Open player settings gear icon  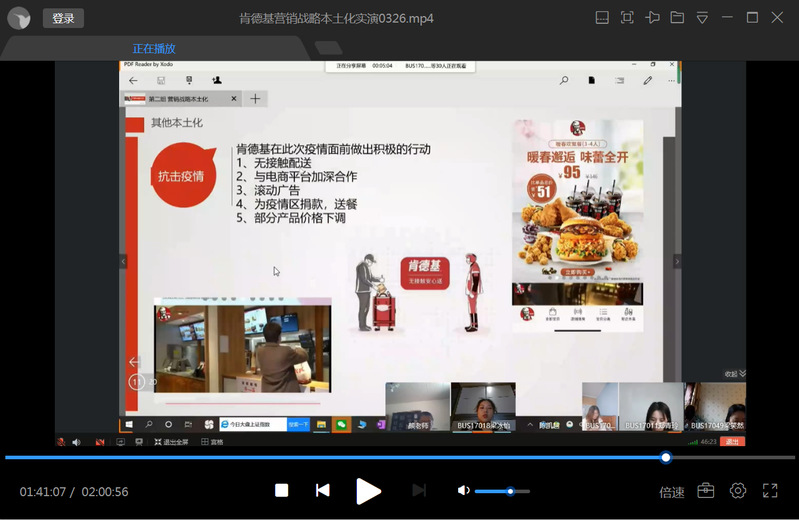pyautogui.click(x=738, y=490)
